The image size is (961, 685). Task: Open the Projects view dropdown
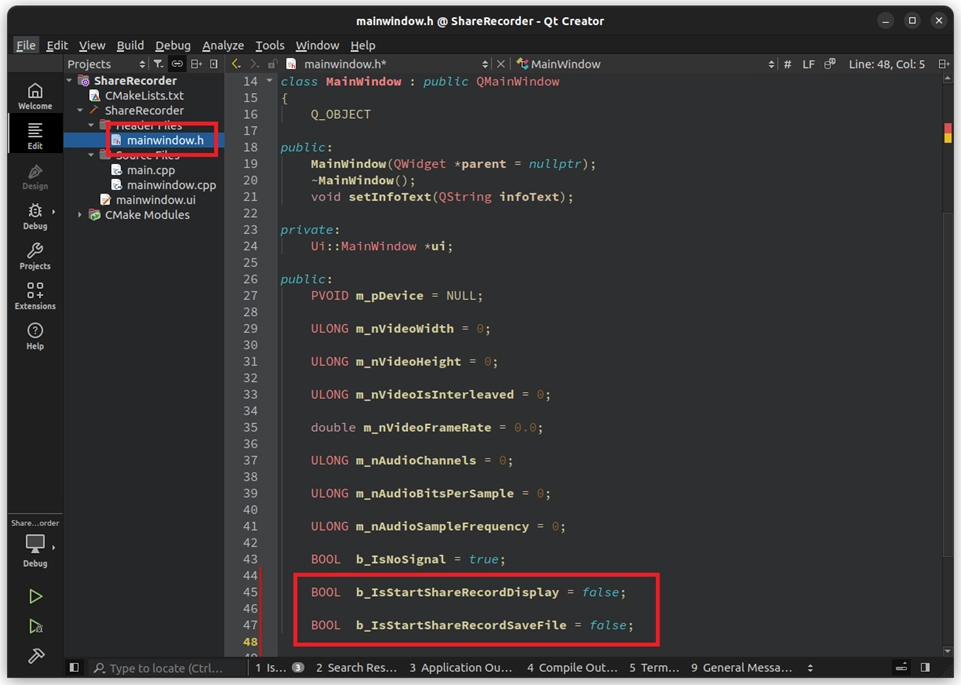(x=107, y=64)
